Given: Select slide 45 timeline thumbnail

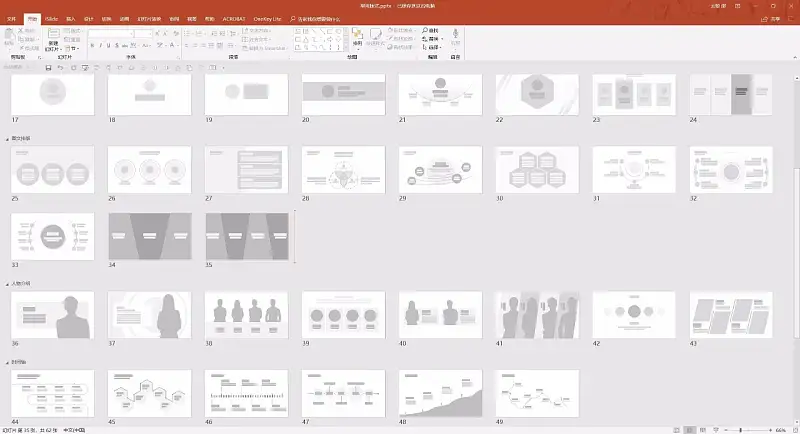Looking at the screenshot, I should [149, 394].
